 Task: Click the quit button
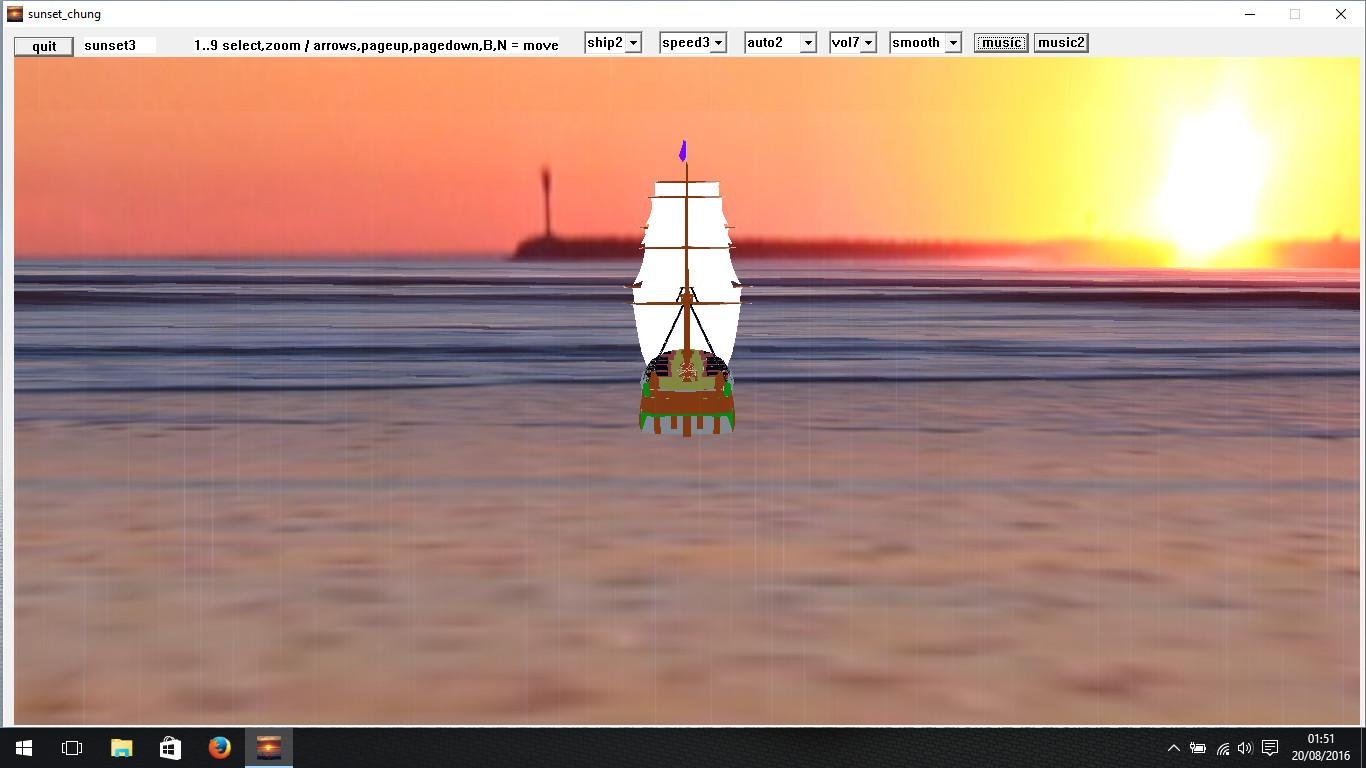pos(44,46)
